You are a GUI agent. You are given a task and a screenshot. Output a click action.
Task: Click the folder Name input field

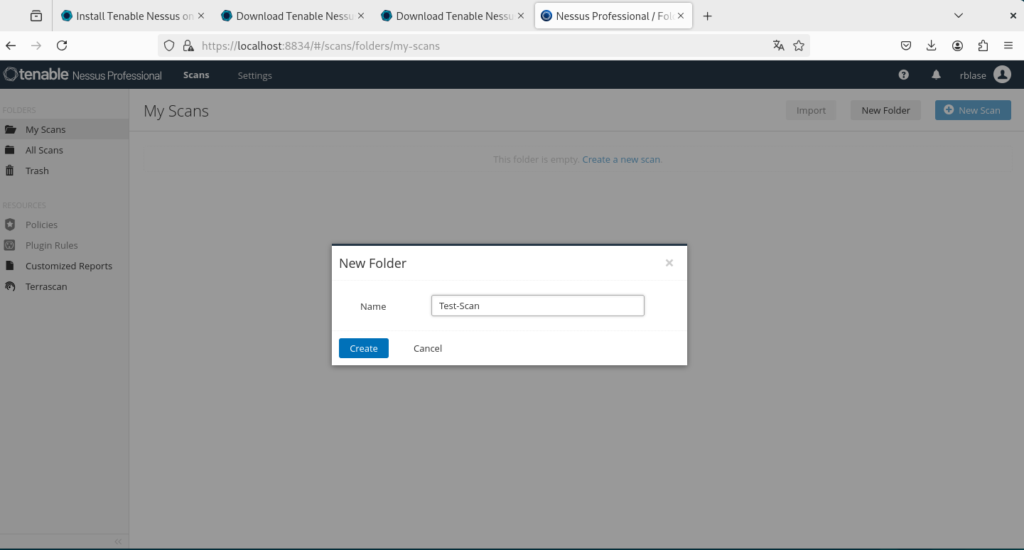(x=537, y=306)
